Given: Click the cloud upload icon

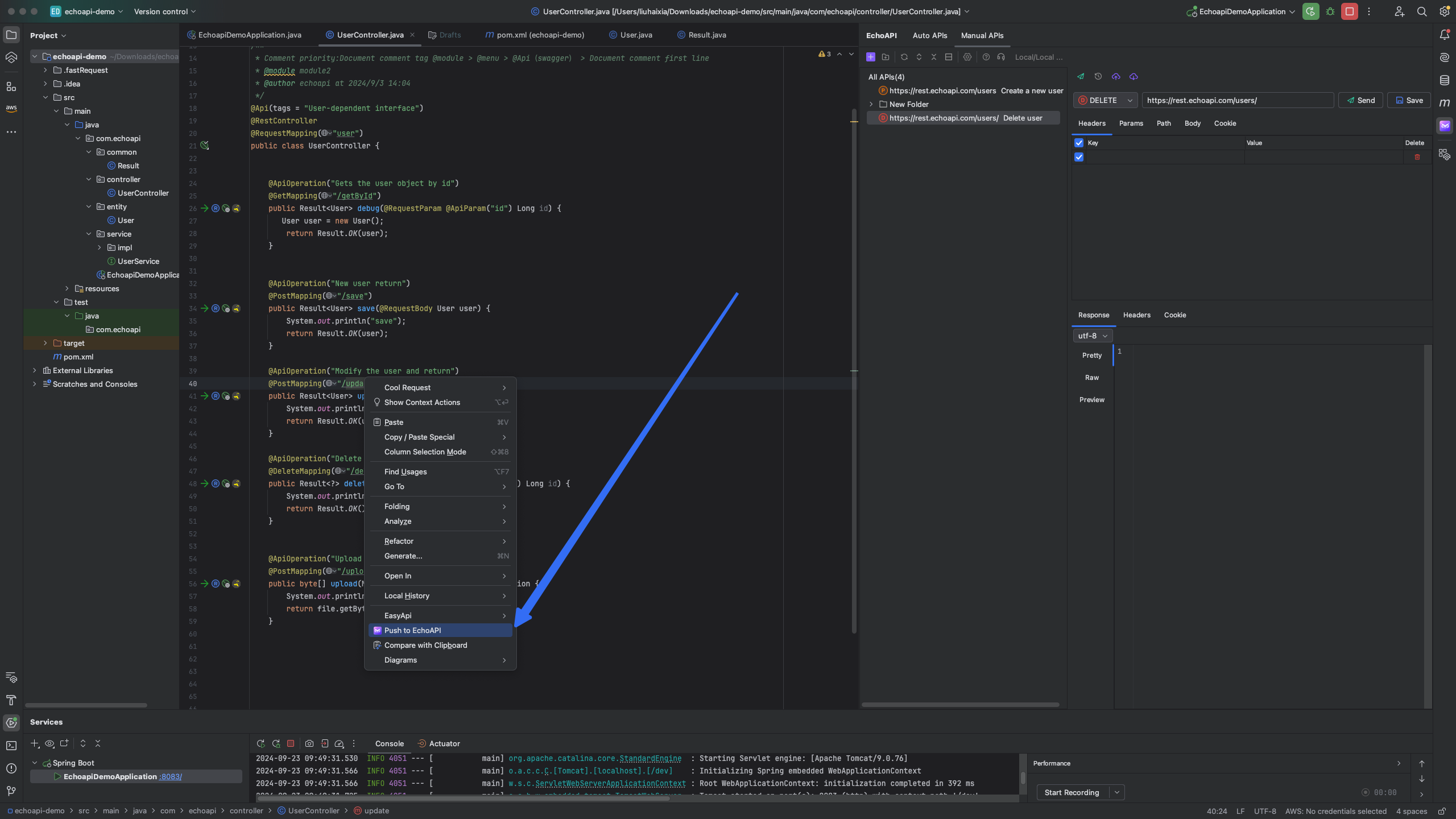Looking at the screenshot, I should pos(1116,76).
